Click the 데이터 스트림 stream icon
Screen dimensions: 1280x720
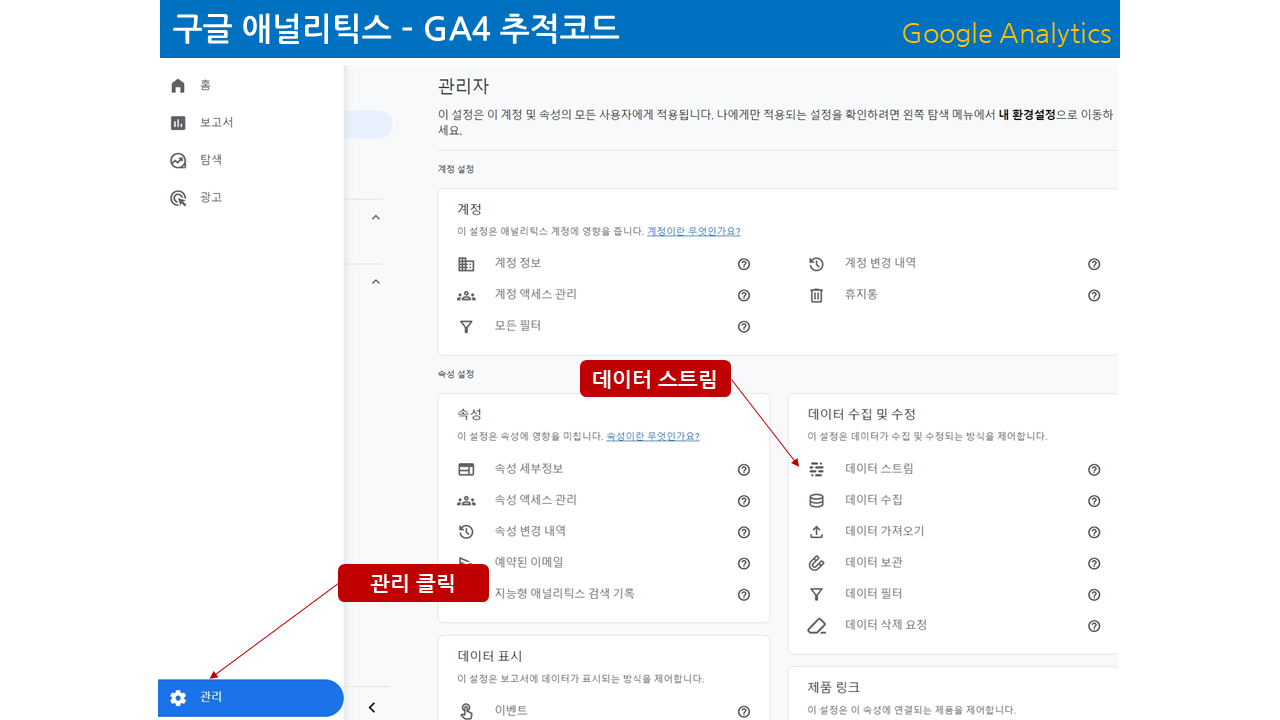click(x=816, y=469)
